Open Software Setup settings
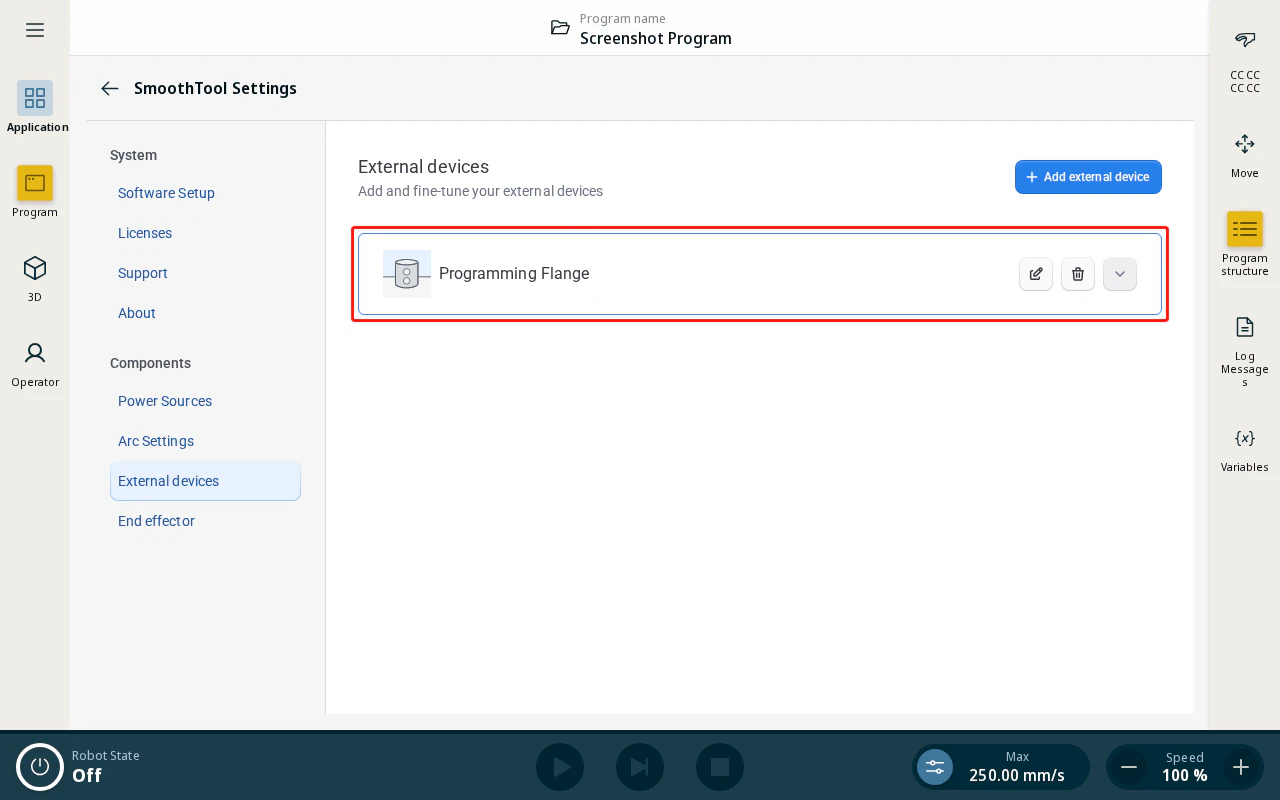Screen dimensions: 1280x800 [x=166, y=193]
